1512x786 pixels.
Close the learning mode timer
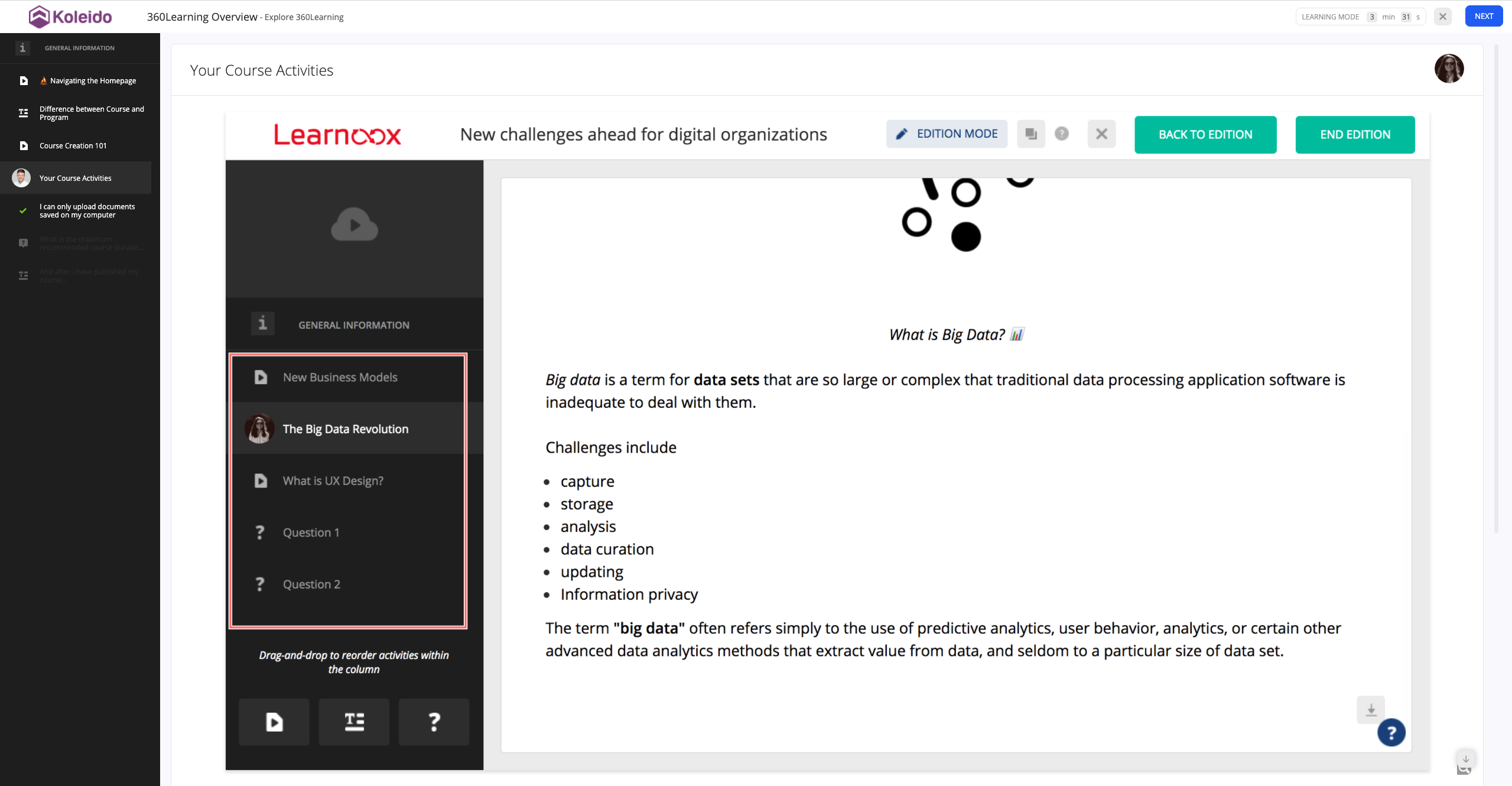pos(1442,17)
